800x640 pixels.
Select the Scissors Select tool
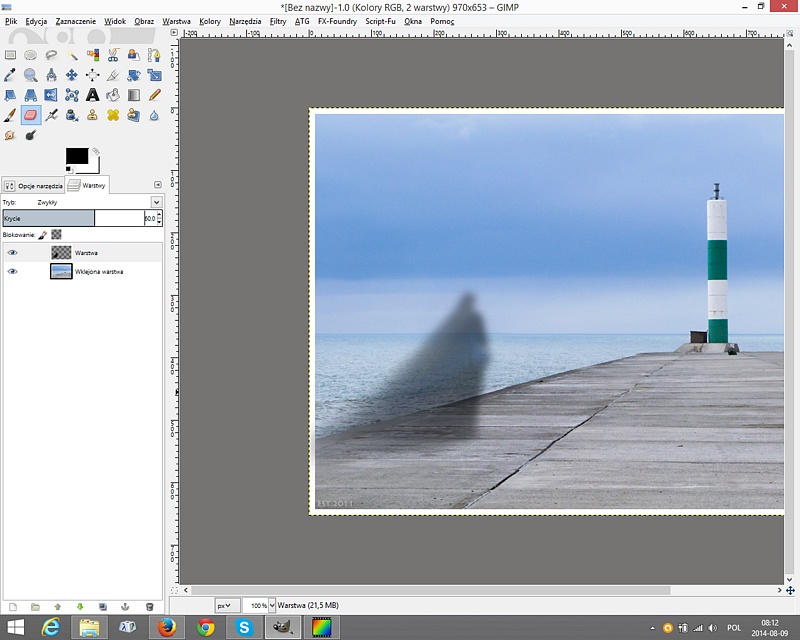(x=113, y=55)
